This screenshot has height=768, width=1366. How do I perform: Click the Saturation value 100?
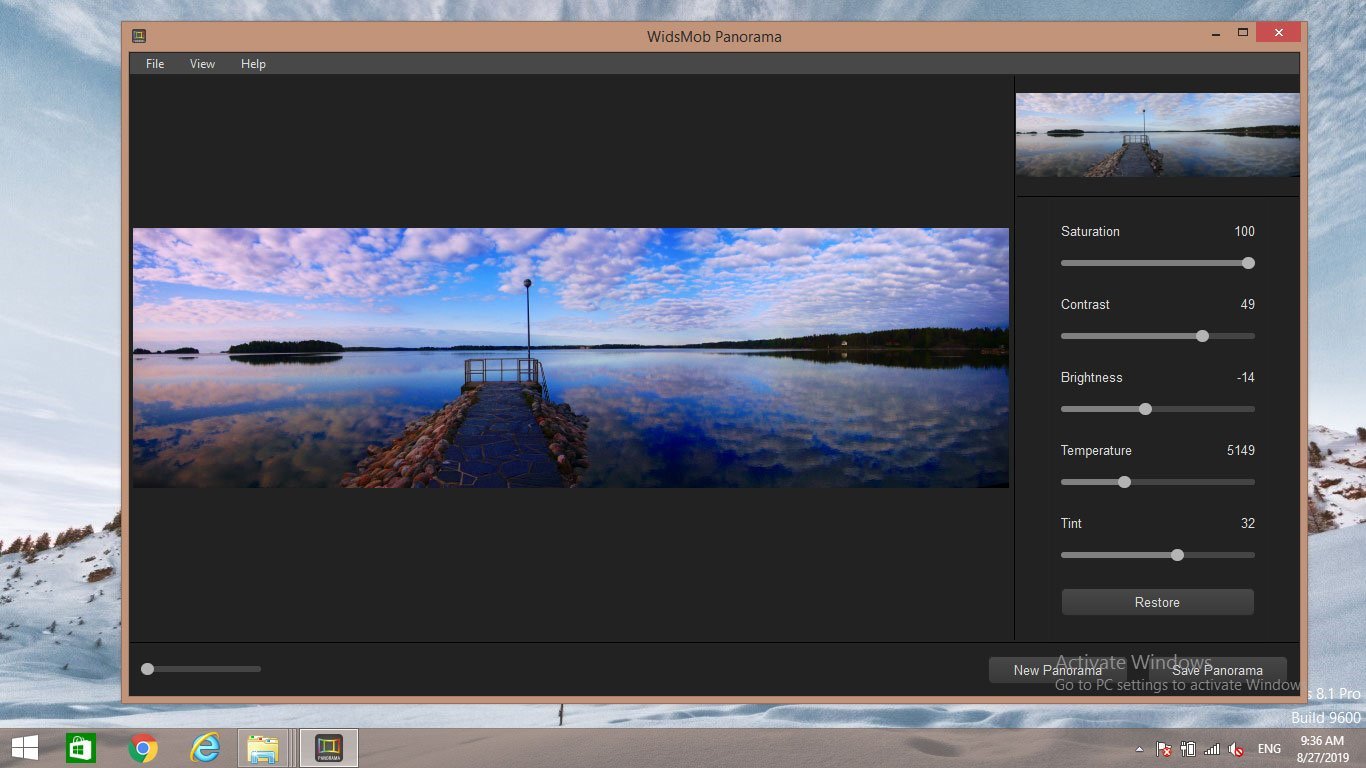1244,231
